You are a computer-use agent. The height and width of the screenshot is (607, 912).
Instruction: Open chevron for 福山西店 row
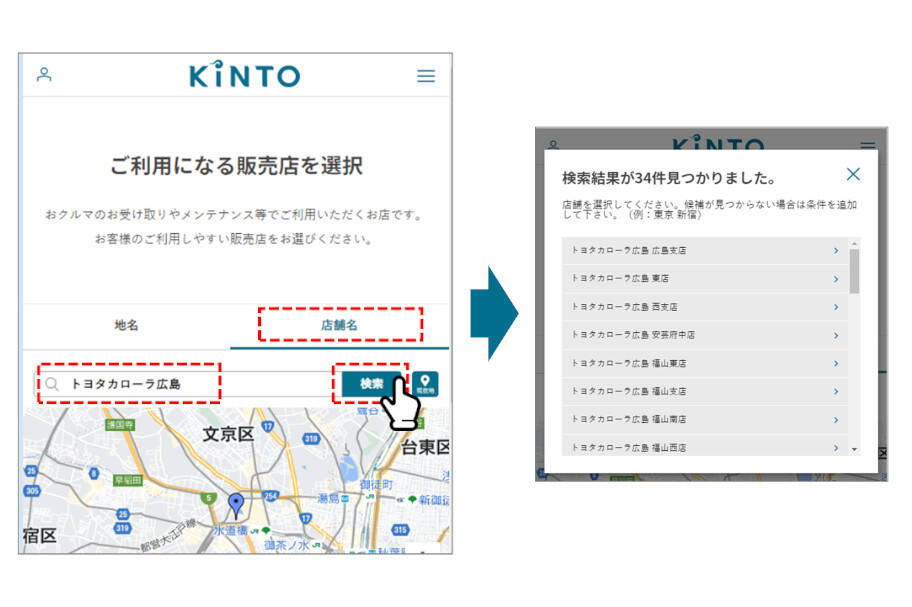click(836, 448)
